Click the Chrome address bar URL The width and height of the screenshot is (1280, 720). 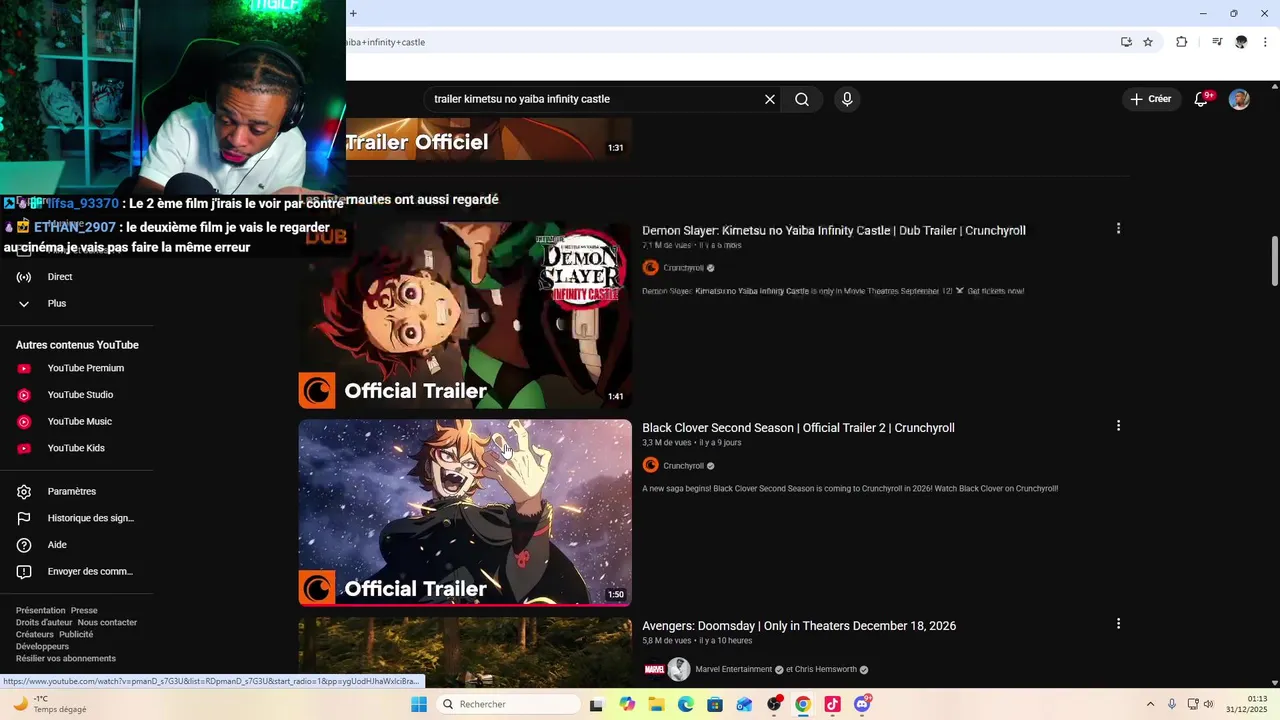[x=385, y=42]
